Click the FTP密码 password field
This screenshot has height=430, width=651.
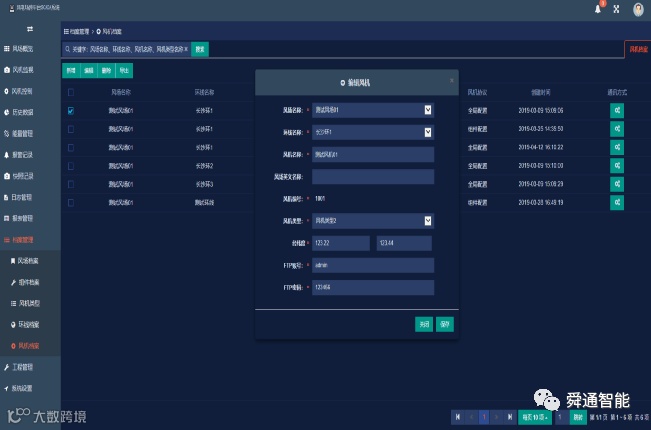[373, 287]
